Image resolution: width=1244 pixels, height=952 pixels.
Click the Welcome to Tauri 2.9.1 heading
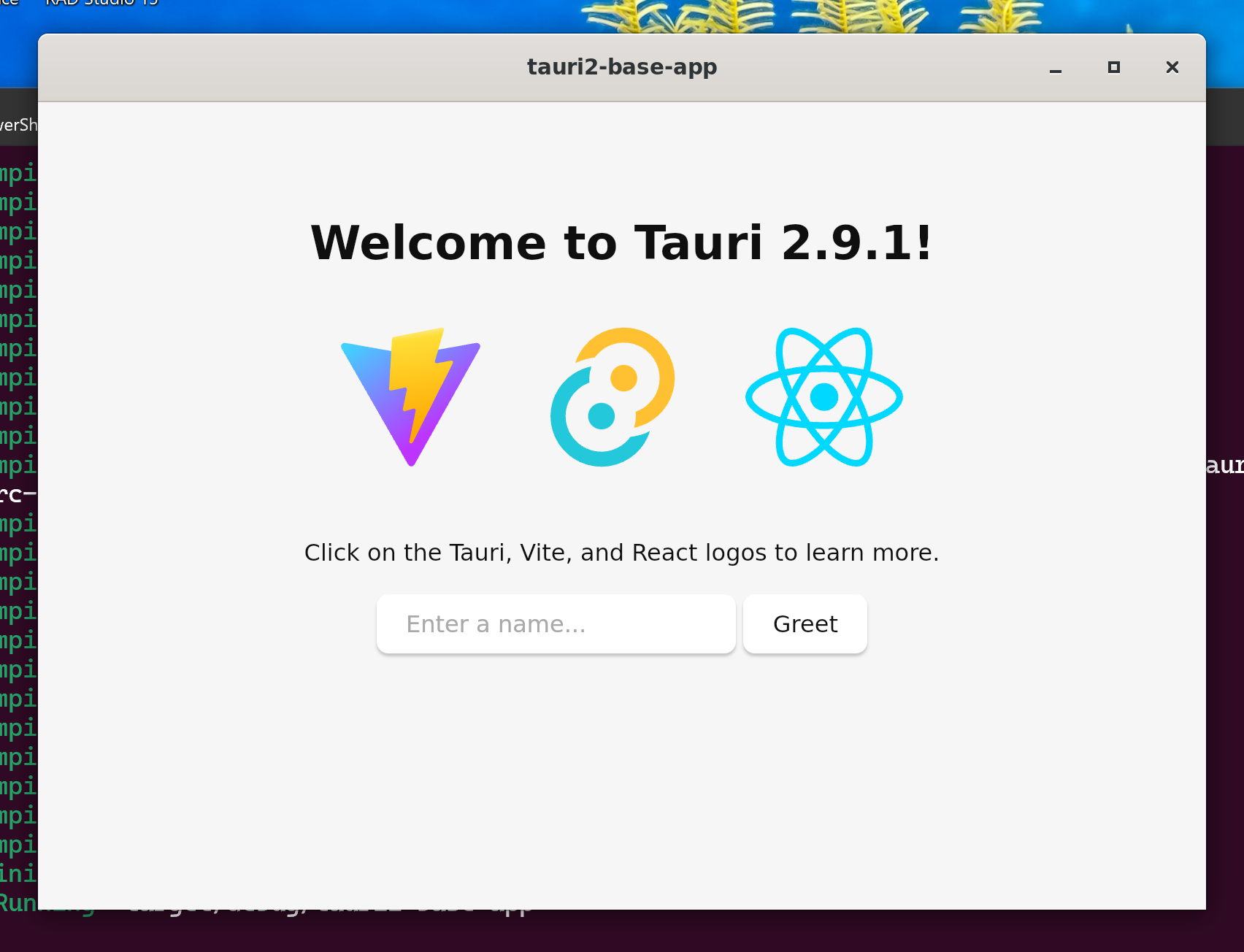(621, 243)
